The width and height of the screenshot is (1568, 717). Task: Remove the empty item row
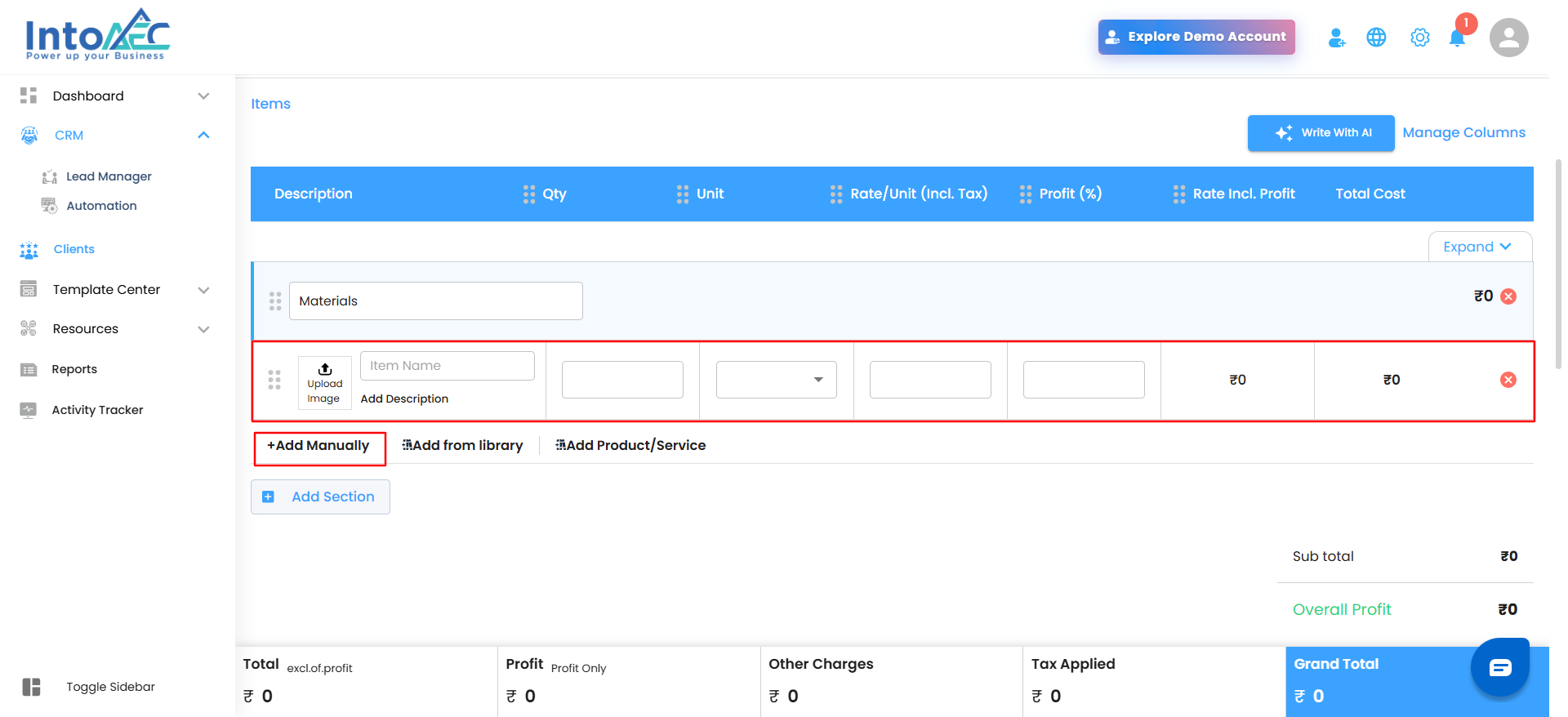click(1508, 380)
